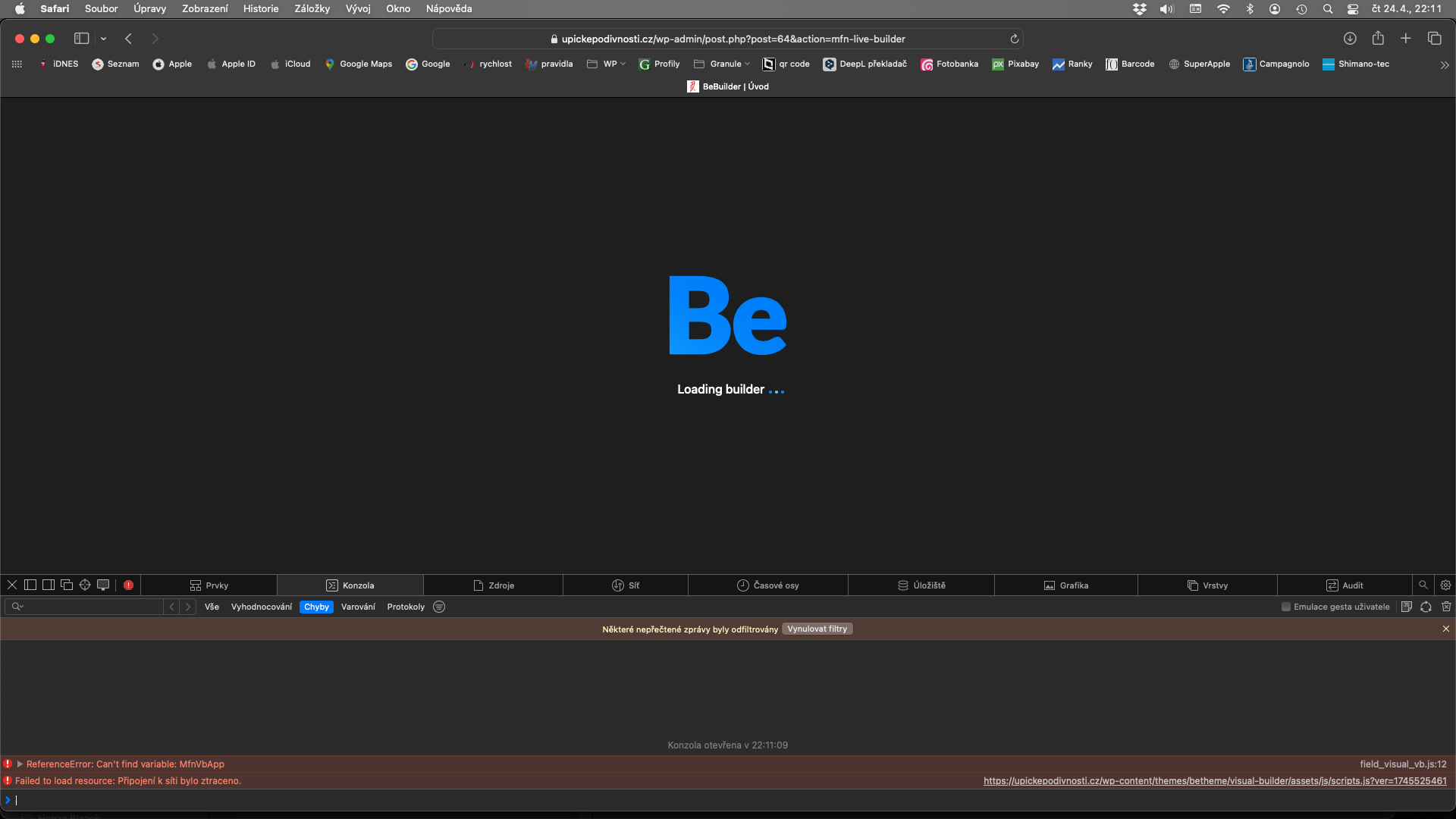The height and width of the screenshot is (819, 1456).
Task: Switch to the Grafika tab
Action: (1066, 585)
